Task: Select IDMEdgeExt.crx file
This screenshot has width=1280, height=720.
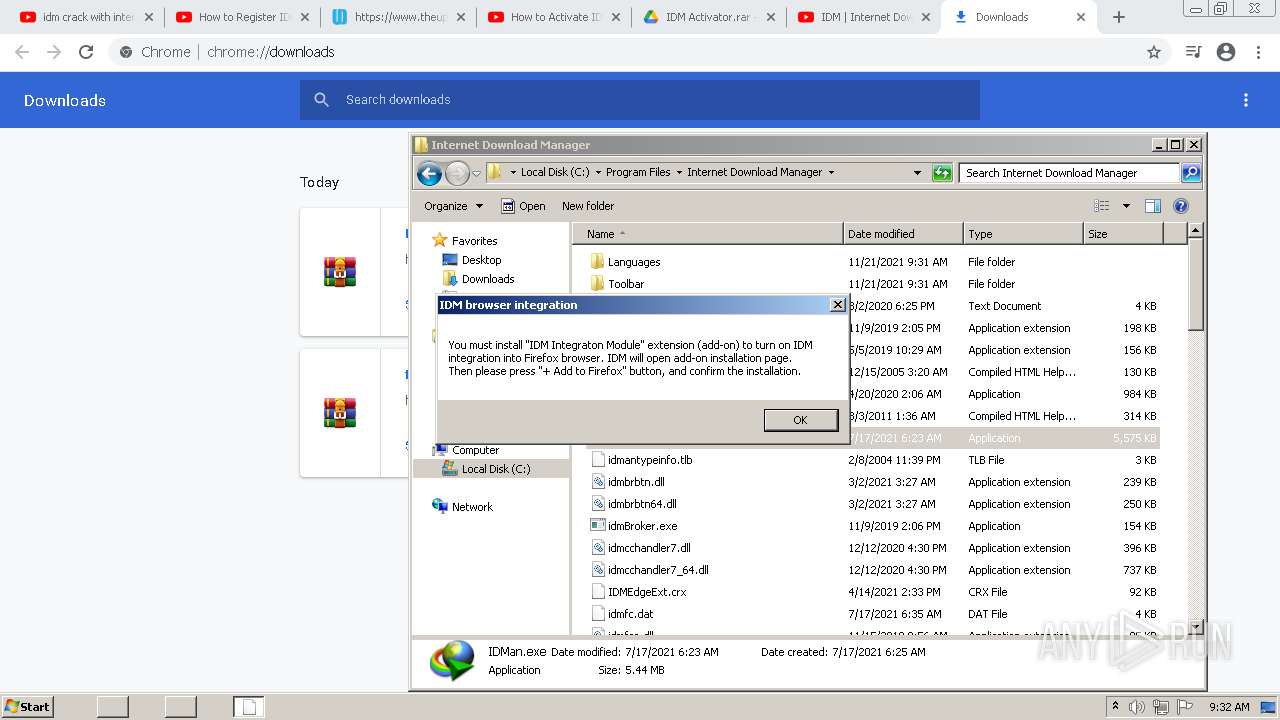Action: click(647, 592)
